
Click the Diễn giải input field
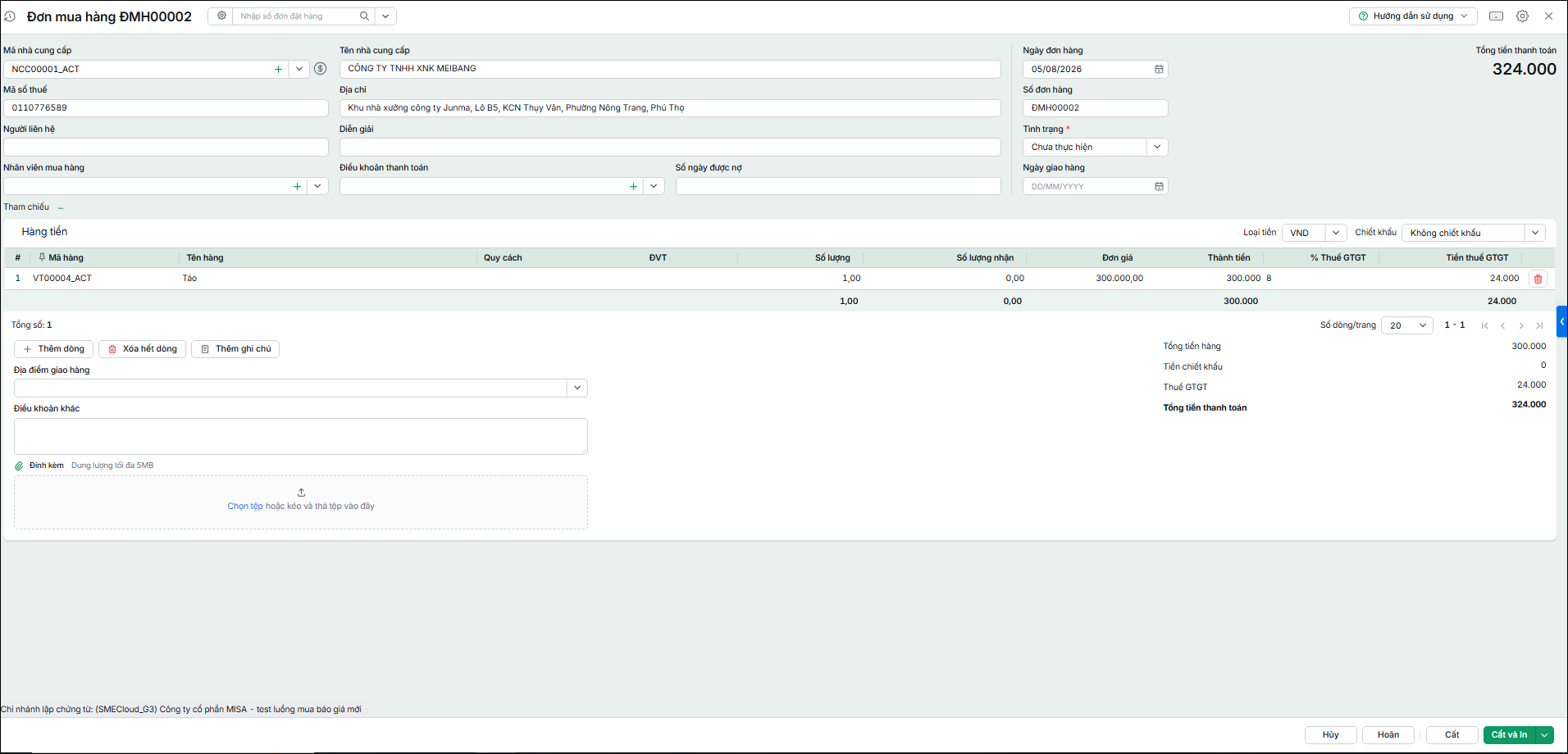670,148
